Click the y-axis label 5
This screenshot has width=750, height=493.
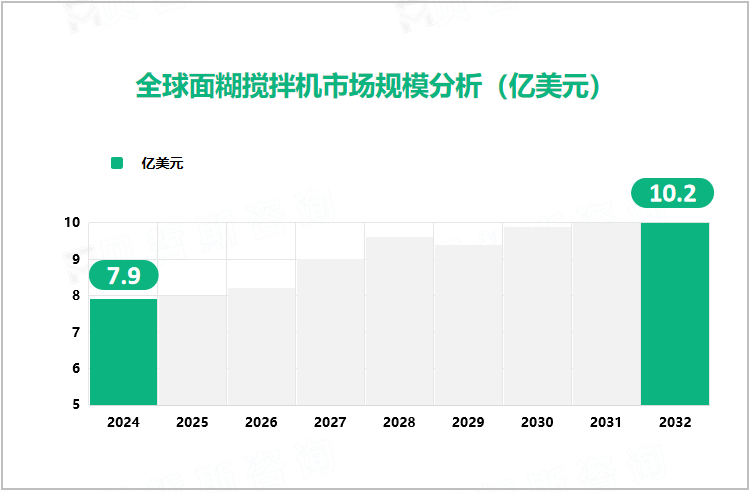point(76,405)
